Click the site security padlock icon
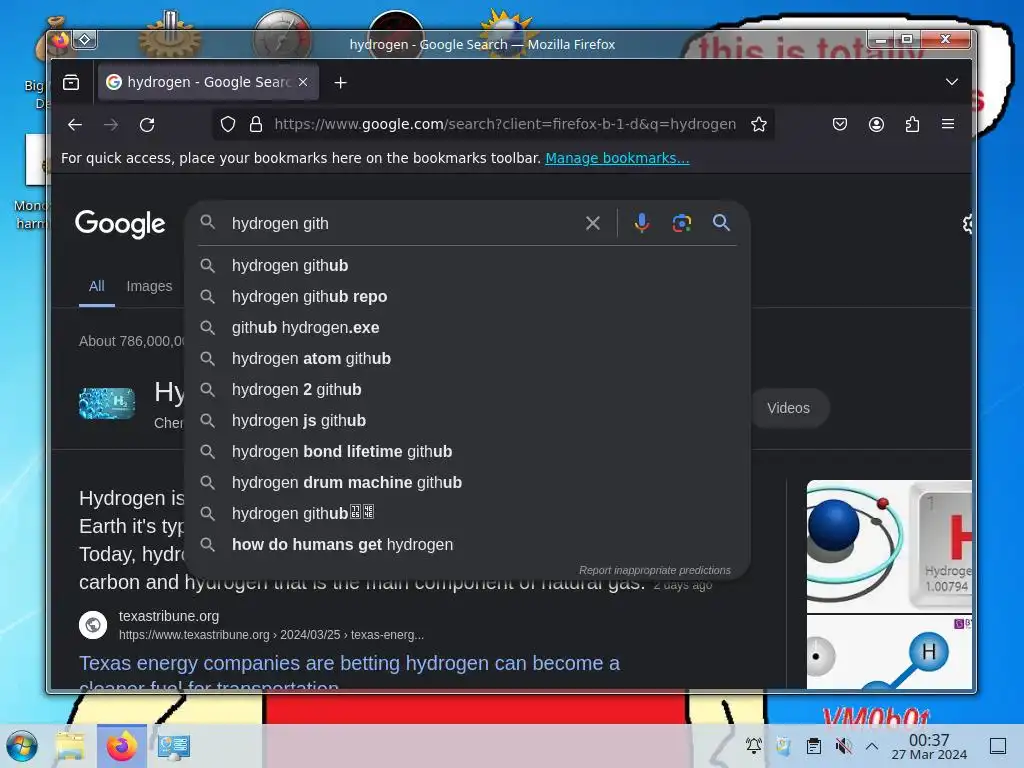Screen dimensions: 1024x768 [256, 124]
